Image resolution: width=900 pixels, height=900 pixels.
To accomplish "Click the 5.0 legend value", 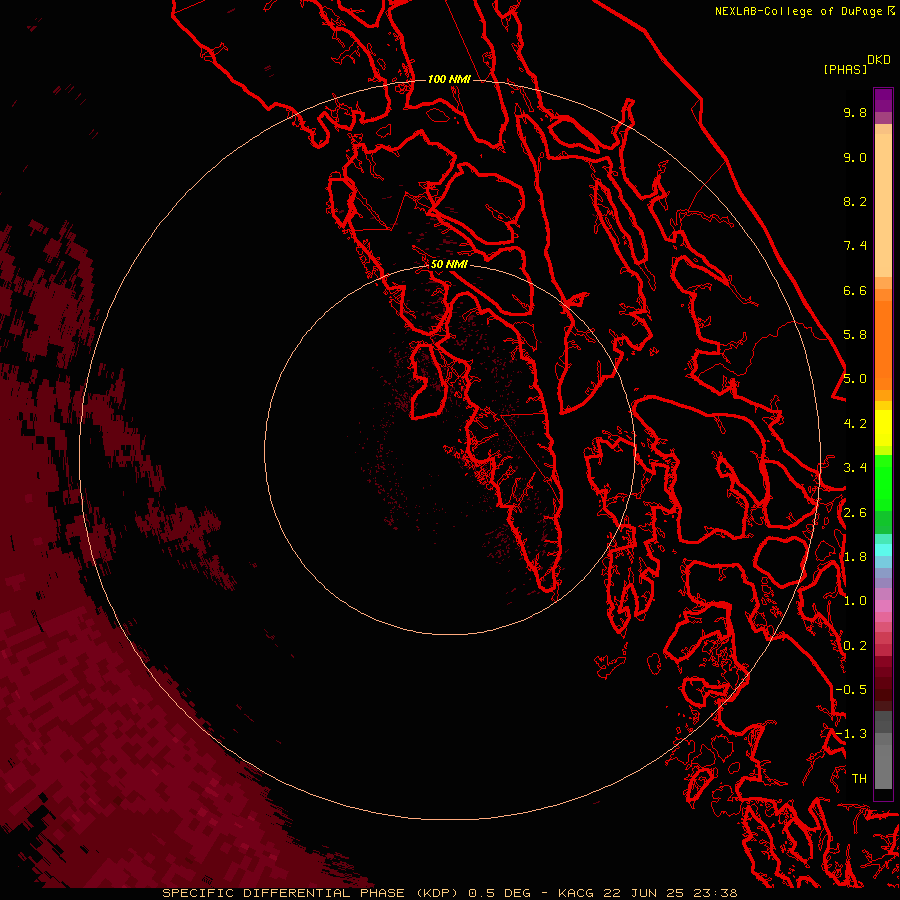I will point(855,379).
